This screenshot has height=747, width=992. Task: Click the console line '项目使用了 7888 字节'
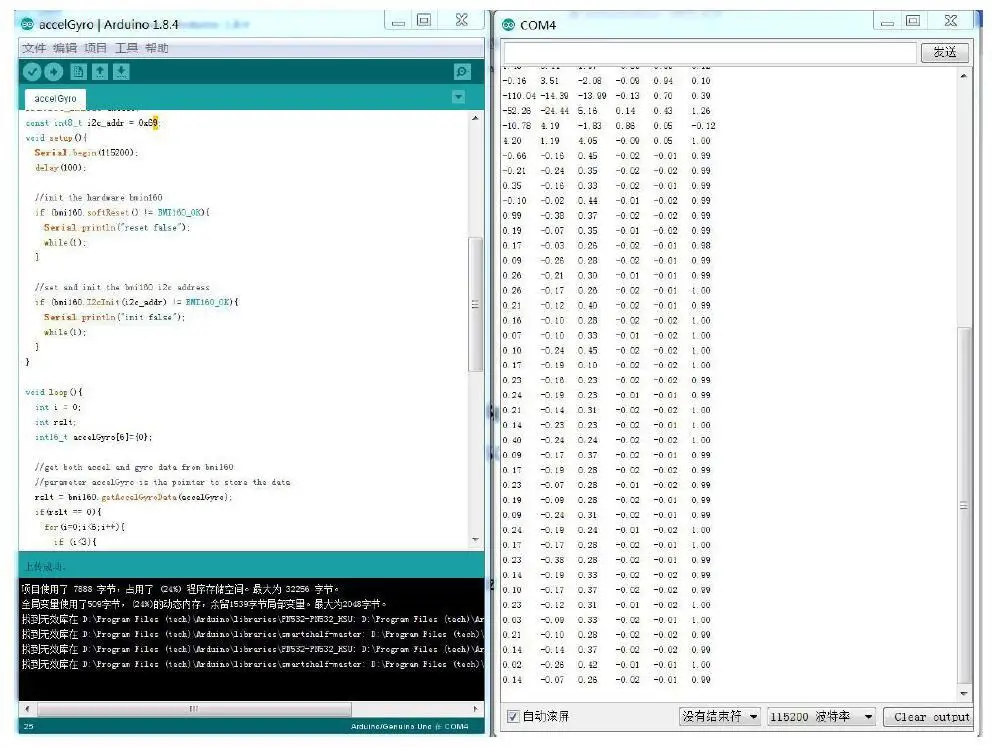pyautogui.click(x=180, y=589)
